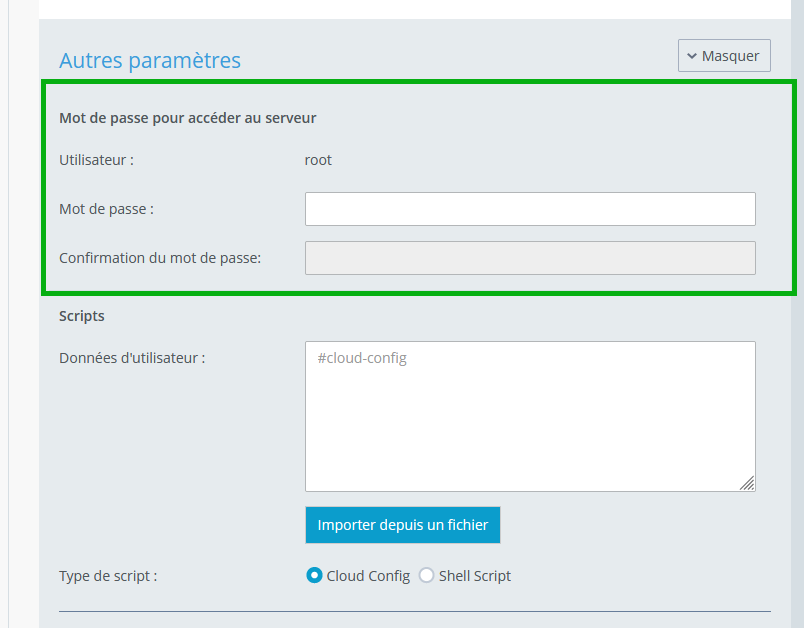Choose the Shell Script radio button
Screen dimensions: 804x628
pos(426,576)
